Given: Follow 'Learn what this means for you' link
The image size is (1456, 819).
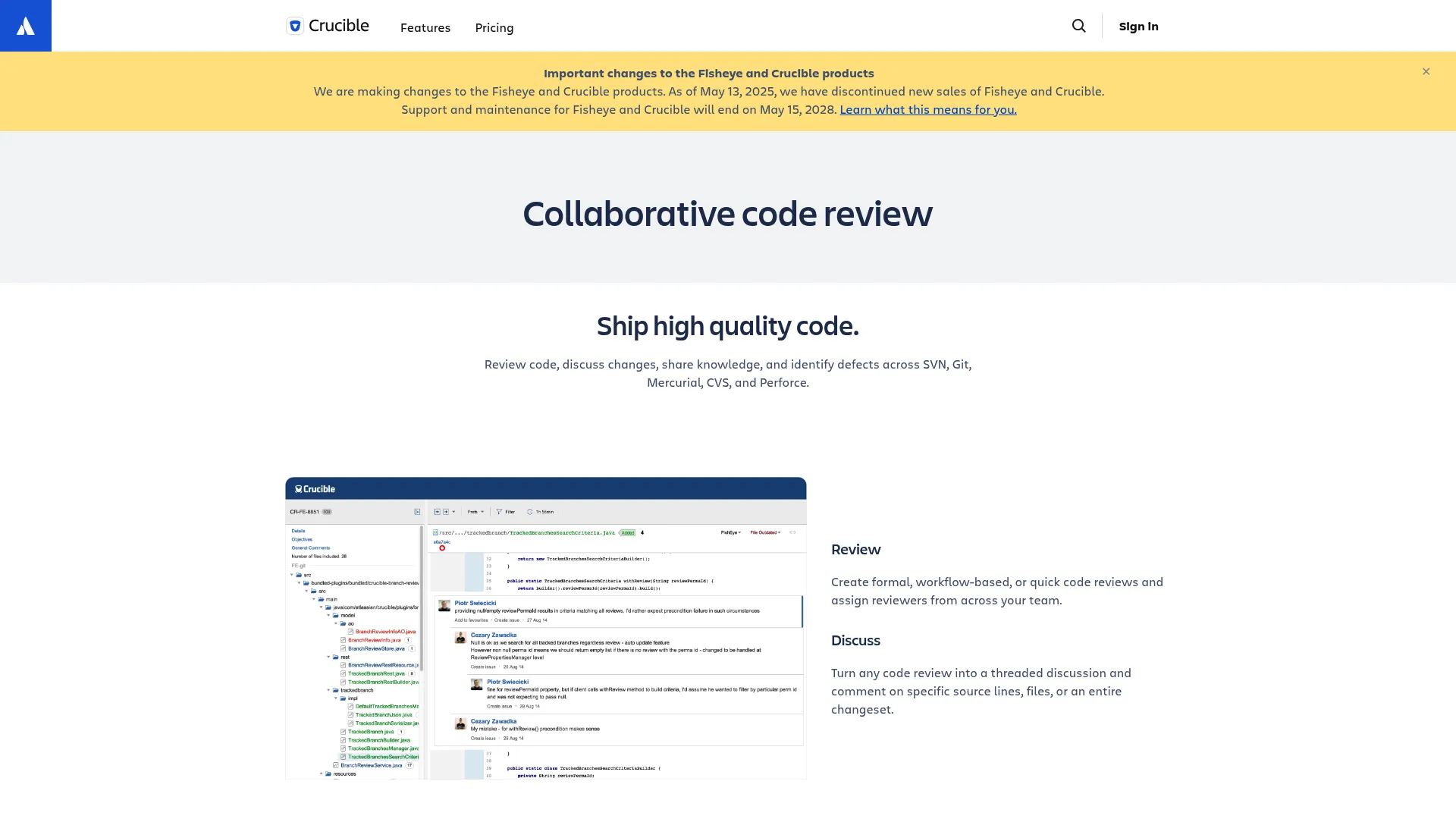Looking at the screenshot, I should (928, 109).
